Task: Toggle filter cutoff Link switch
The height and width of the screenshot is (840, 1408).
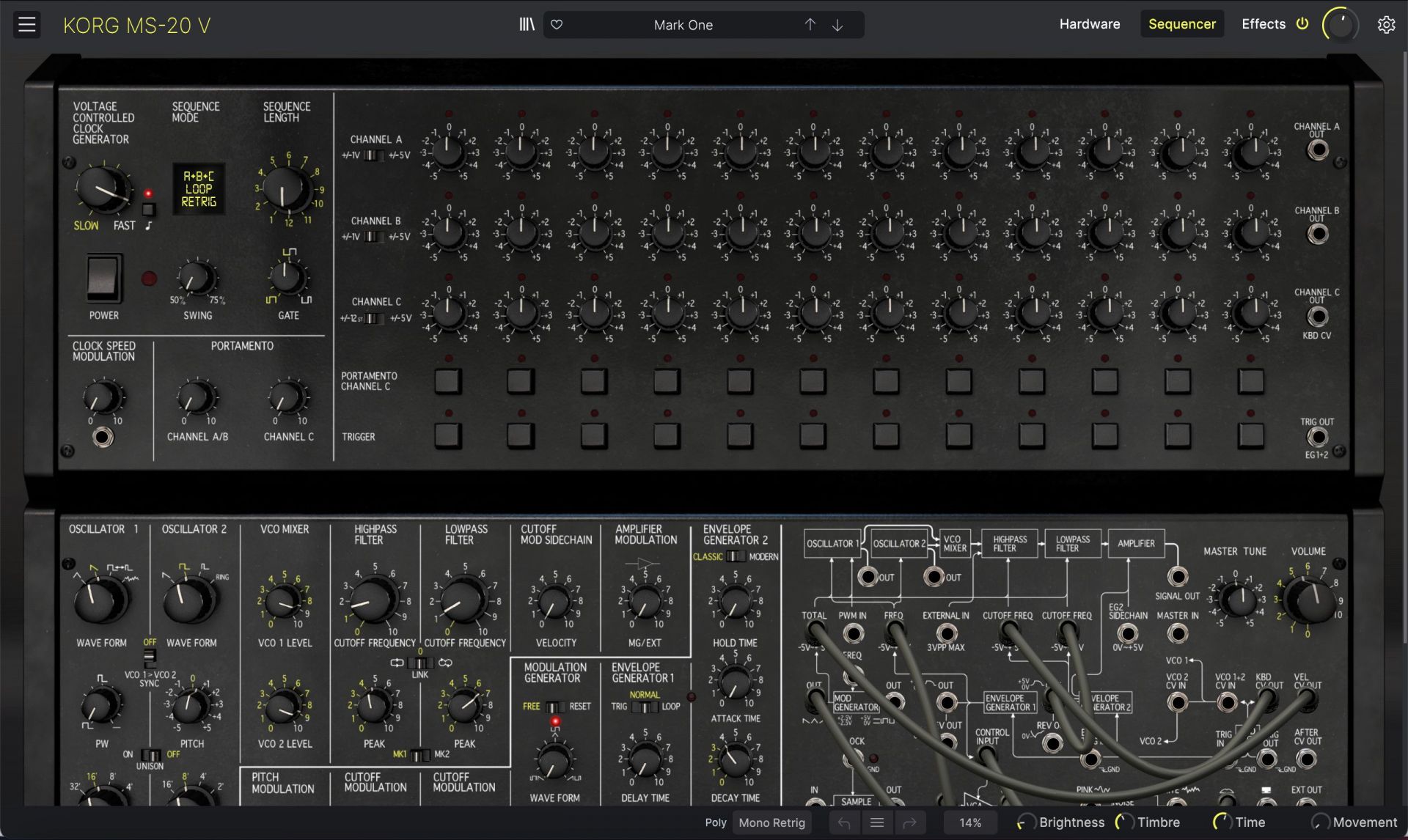Action: coord(419,663)
